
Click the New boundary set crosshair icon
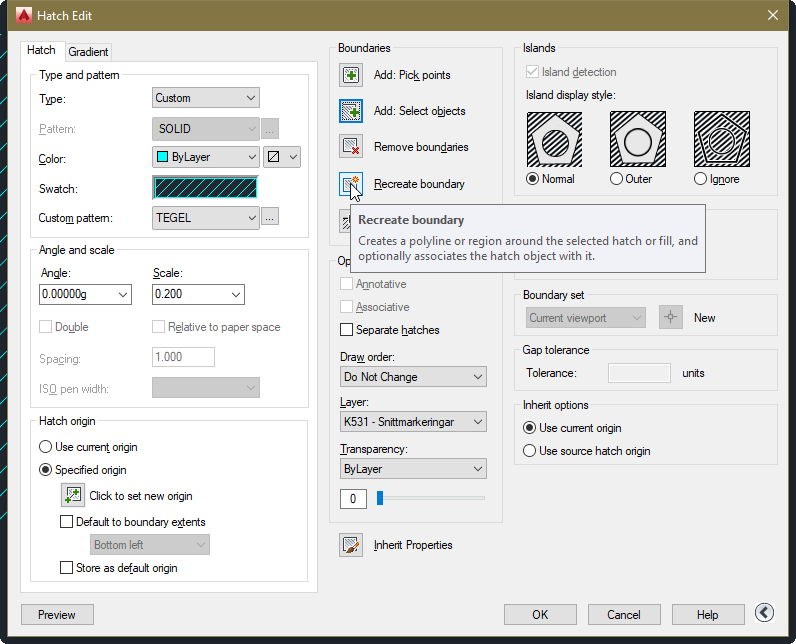tap(671, 318)
